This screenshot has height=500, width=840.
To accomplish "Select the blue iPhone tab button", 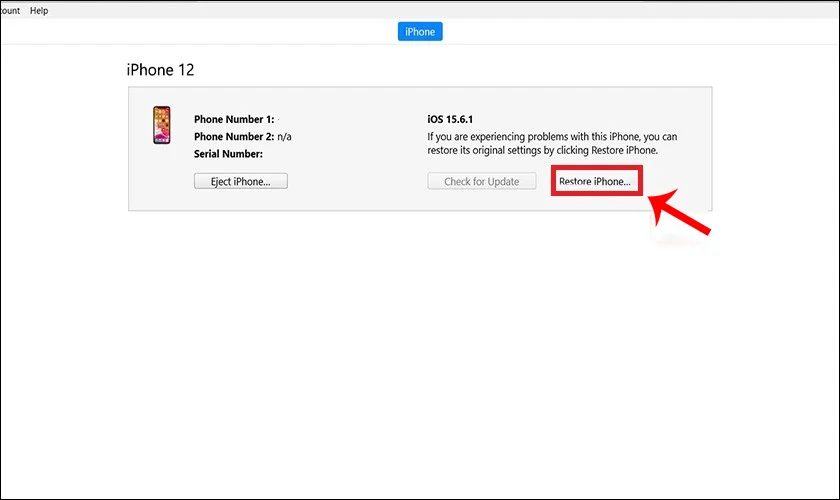I will click(x=420, y=32).
